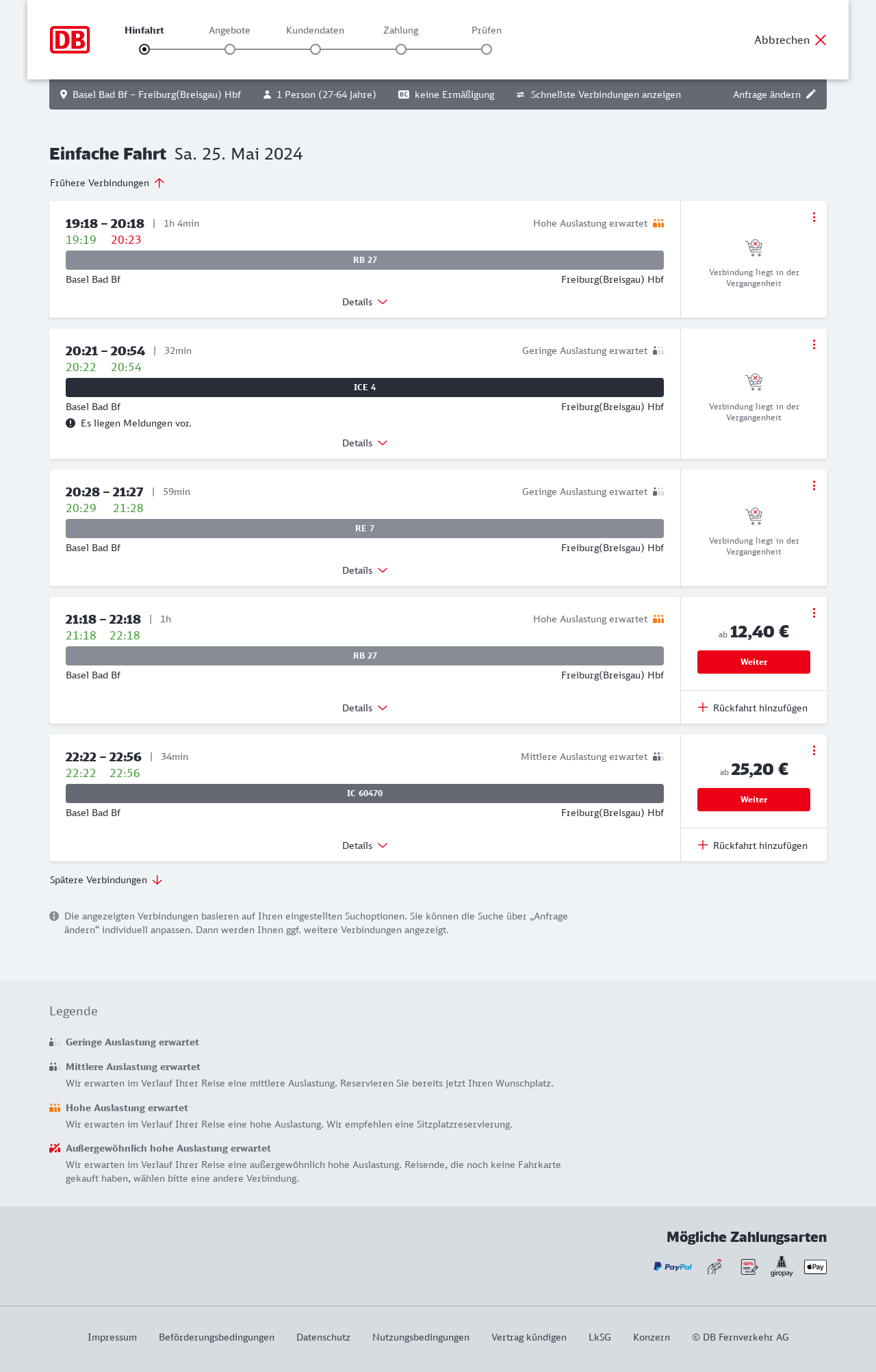Viewport: 876px width, 1372px height.
Task: Open the Datenschutz footer link
Action: point(323,1337)
